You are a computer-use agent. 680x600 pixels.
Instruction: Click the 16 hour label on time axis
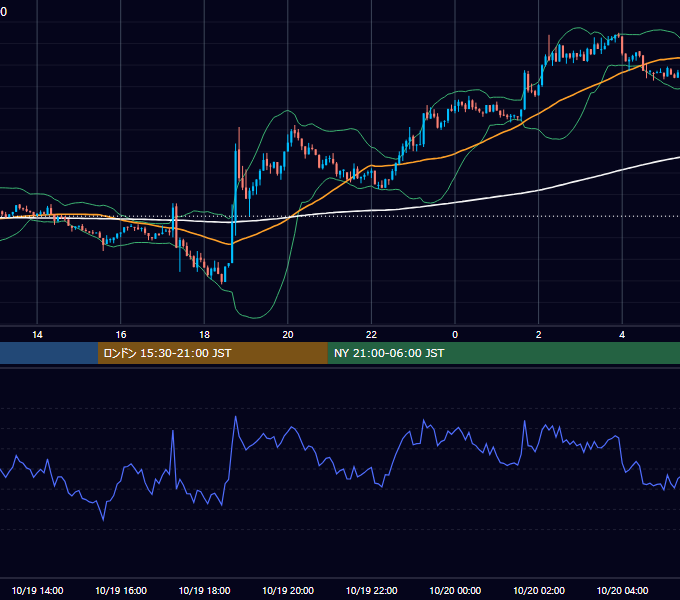[121, 335]
